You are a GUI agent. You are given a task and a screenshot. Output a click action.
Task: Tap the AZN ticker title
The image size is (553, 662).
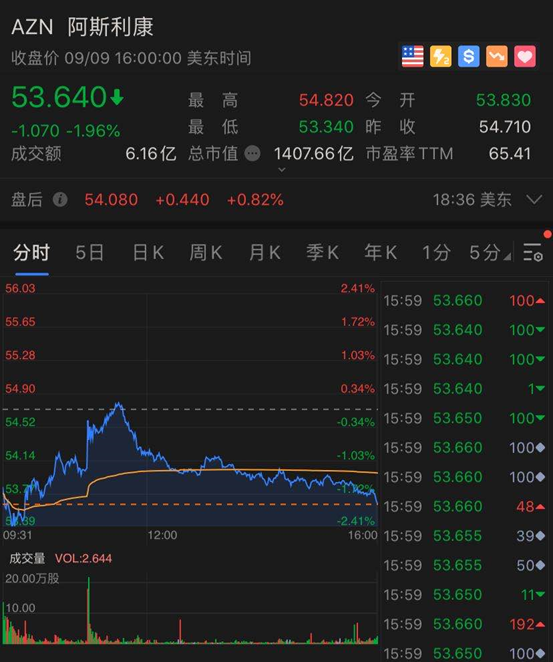(32, 27)
